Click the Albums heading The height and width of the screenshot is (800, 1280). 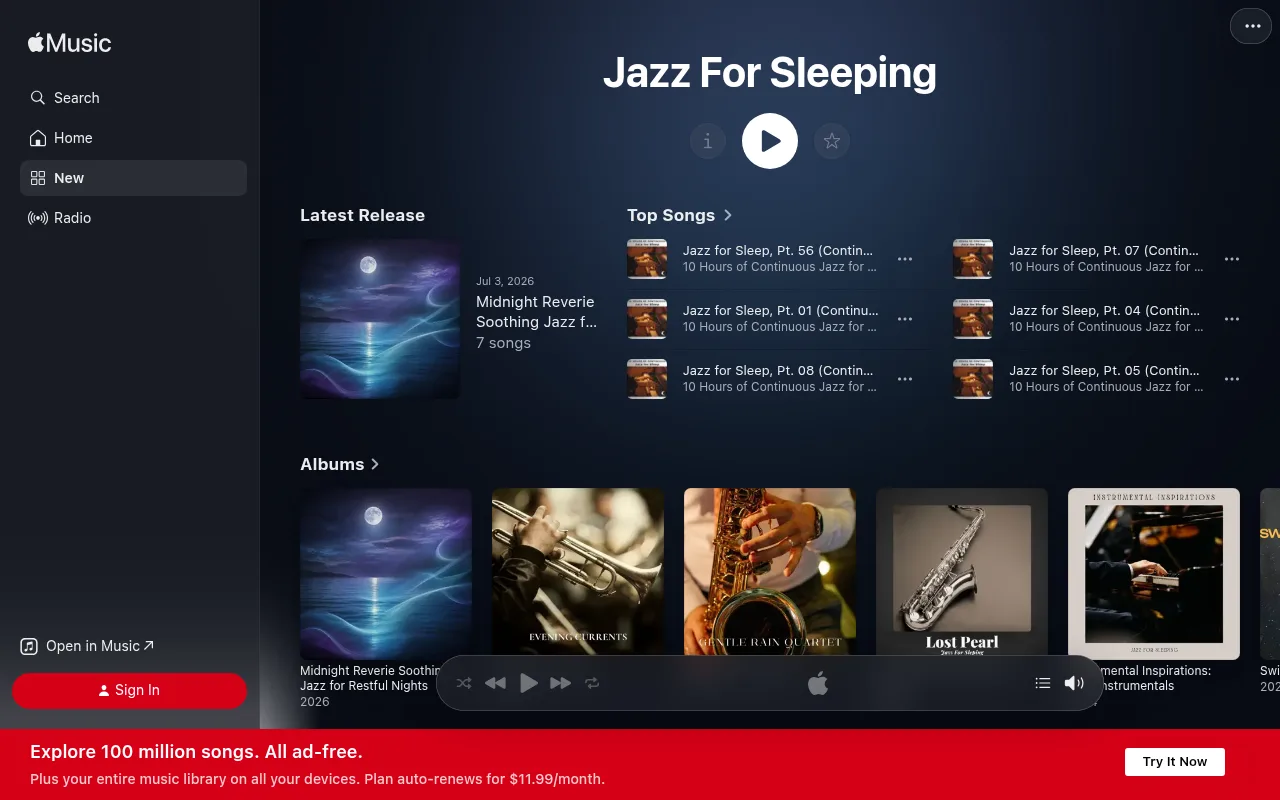click(332, 464)
